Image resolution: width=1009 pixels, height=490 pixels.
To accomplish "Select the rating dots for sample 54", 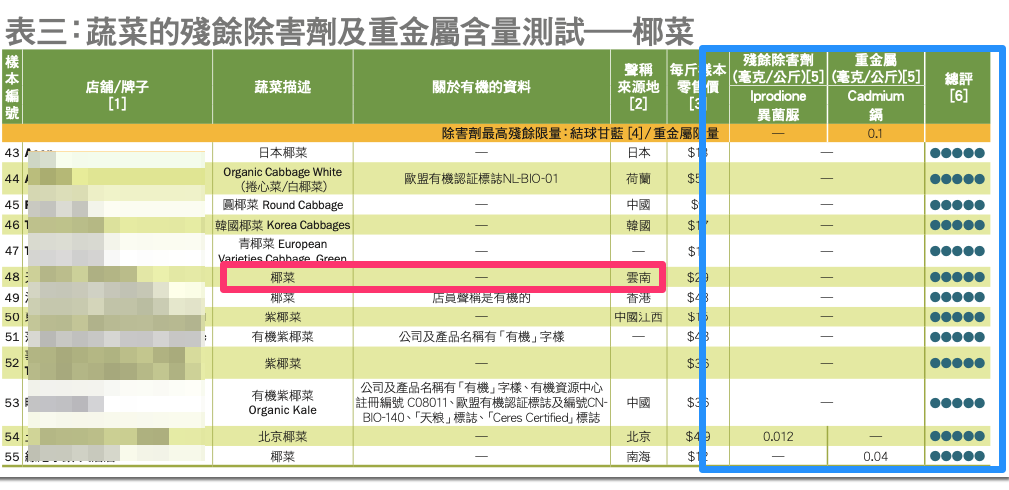I will [957, 437].
